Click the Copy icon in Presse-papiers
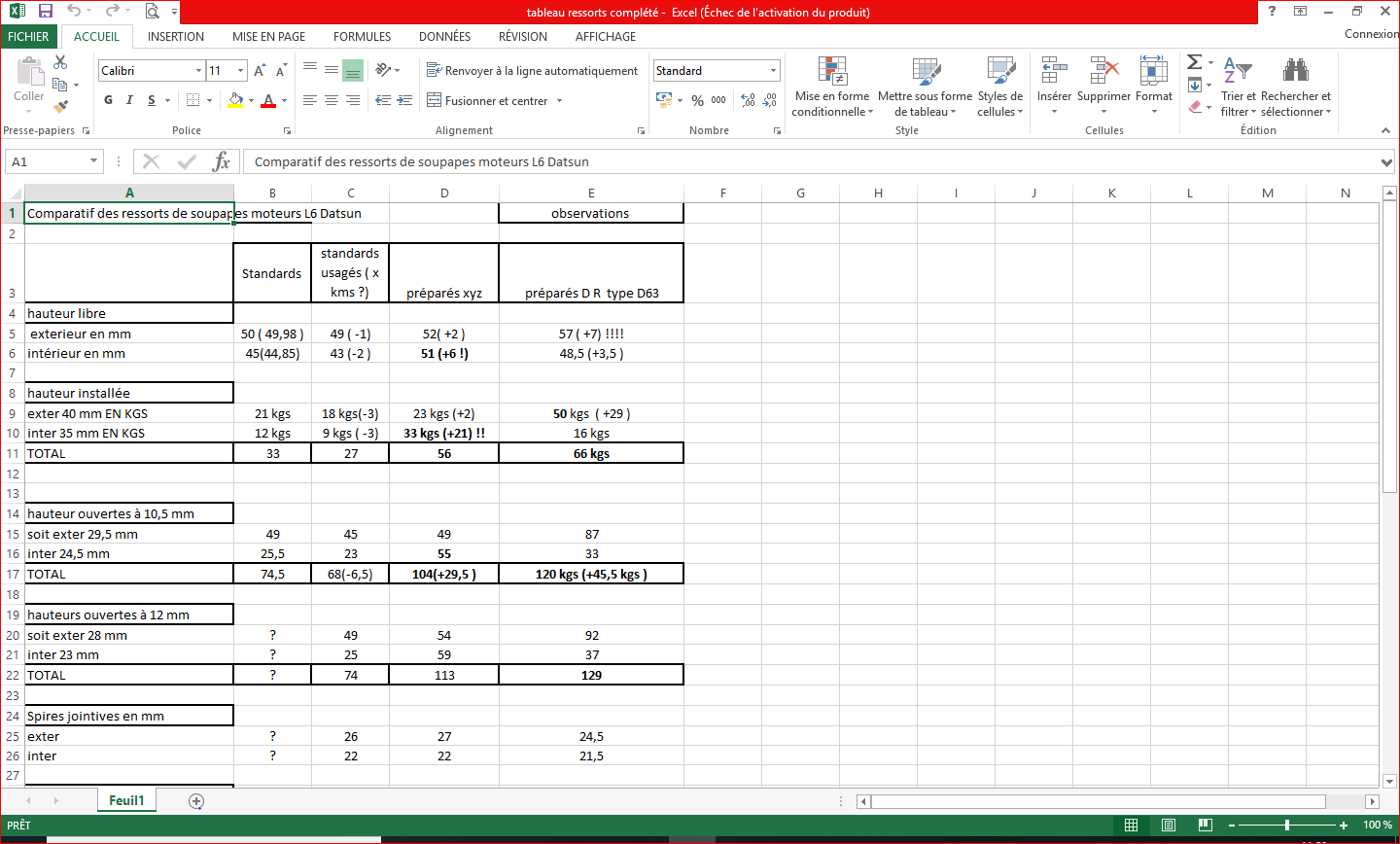Screen dimensions: 1400x844 pyautogui.click(x=60, y=85)
